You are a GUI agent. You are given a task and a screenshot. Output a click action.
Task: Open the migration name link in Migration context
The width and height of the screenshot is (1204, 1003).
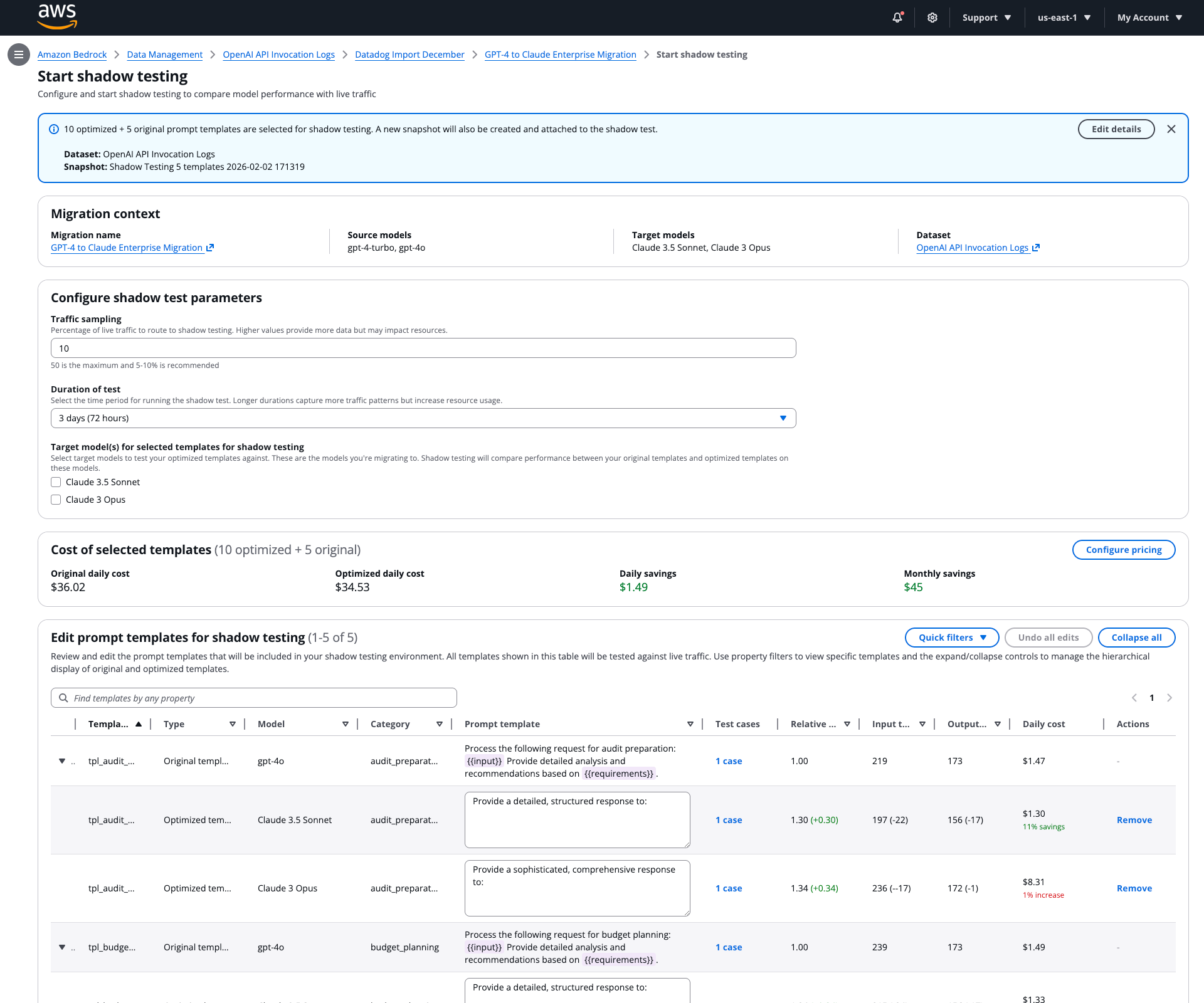[x=132, y=248]
